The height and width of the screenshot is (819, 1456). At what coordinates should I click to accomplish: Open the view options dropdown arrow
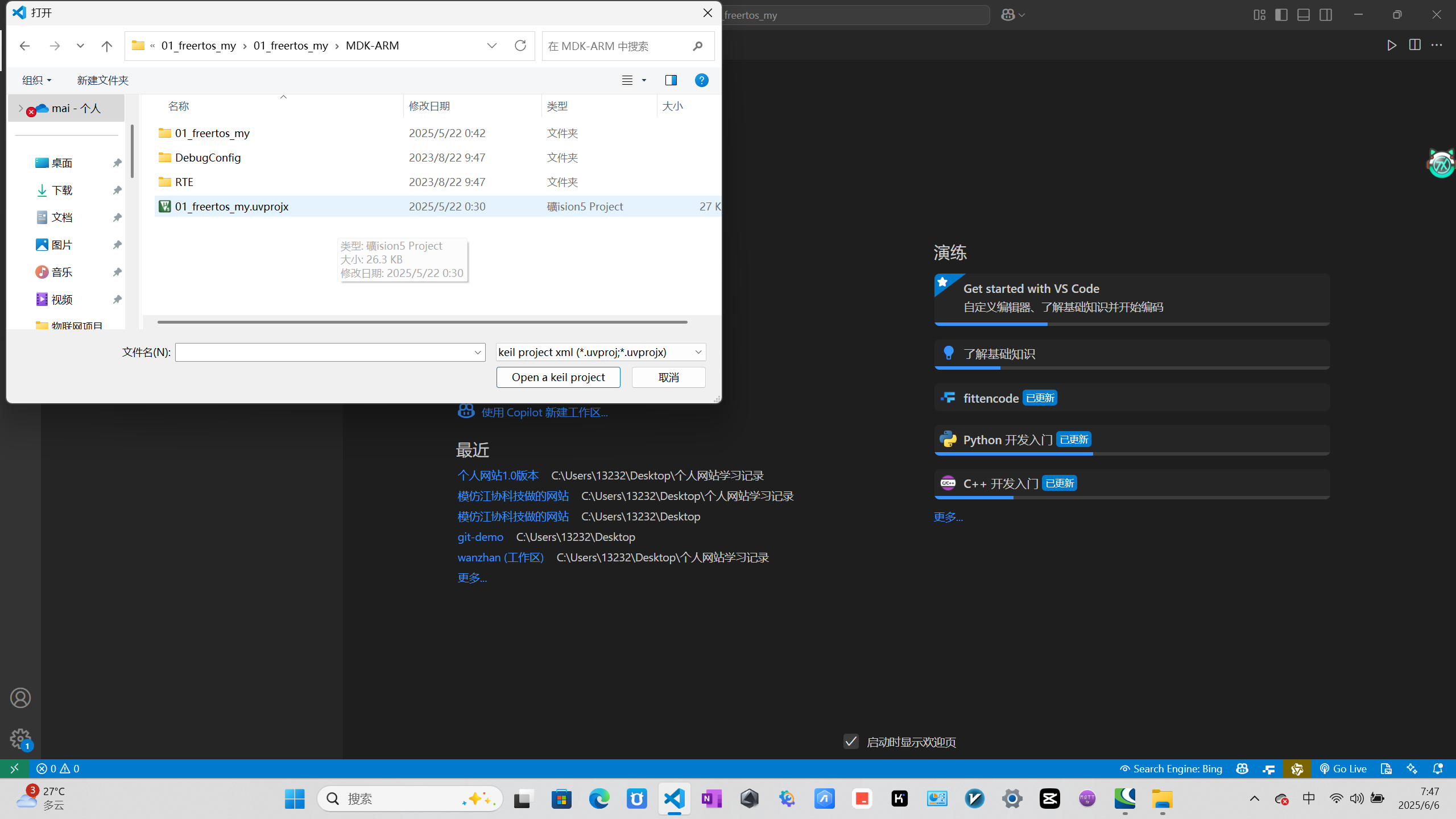644,80
